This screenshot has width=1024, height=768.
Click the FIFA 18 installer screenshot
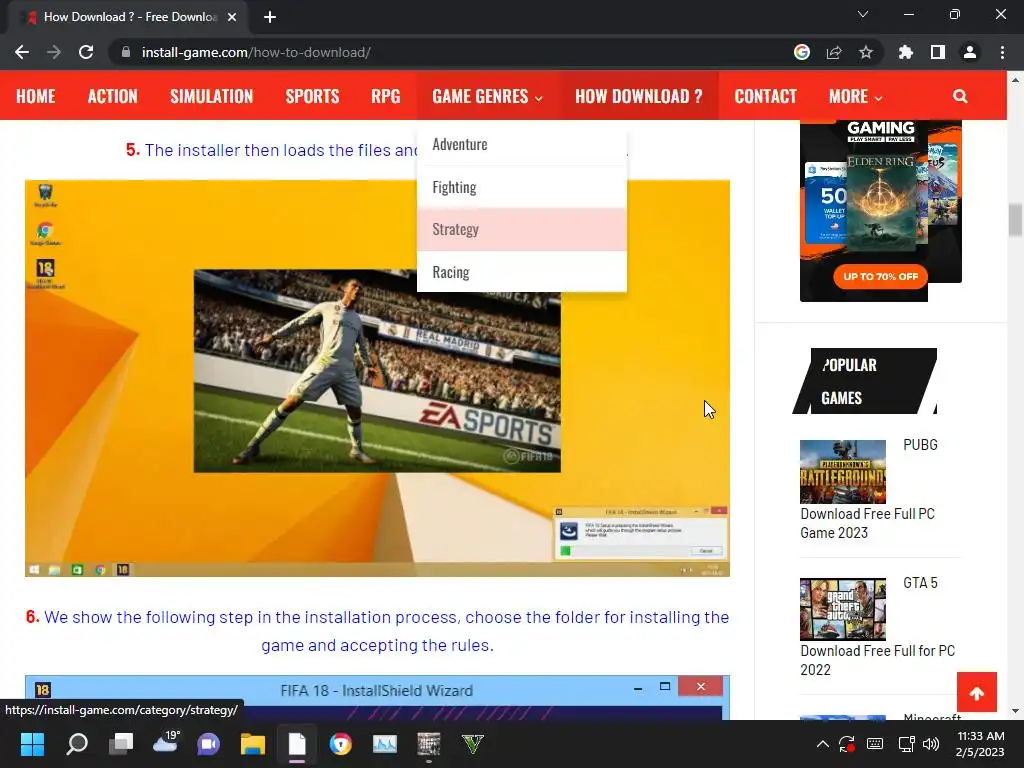[377, 378]
